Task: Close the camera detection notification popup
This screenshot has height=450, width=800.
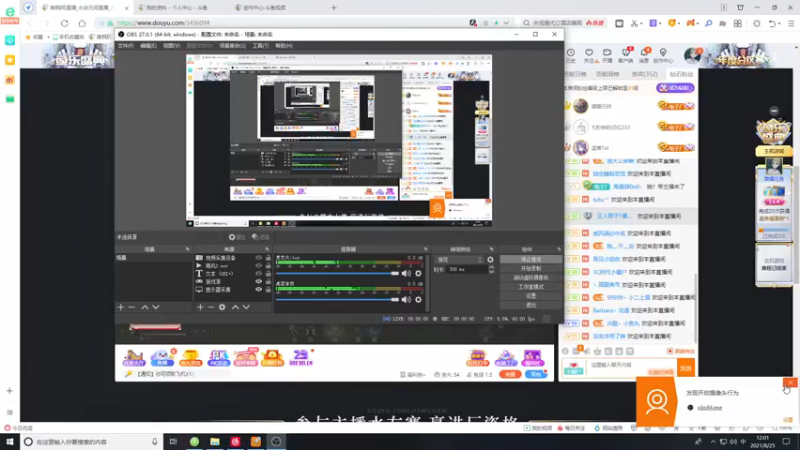Action: click(790, 382)
